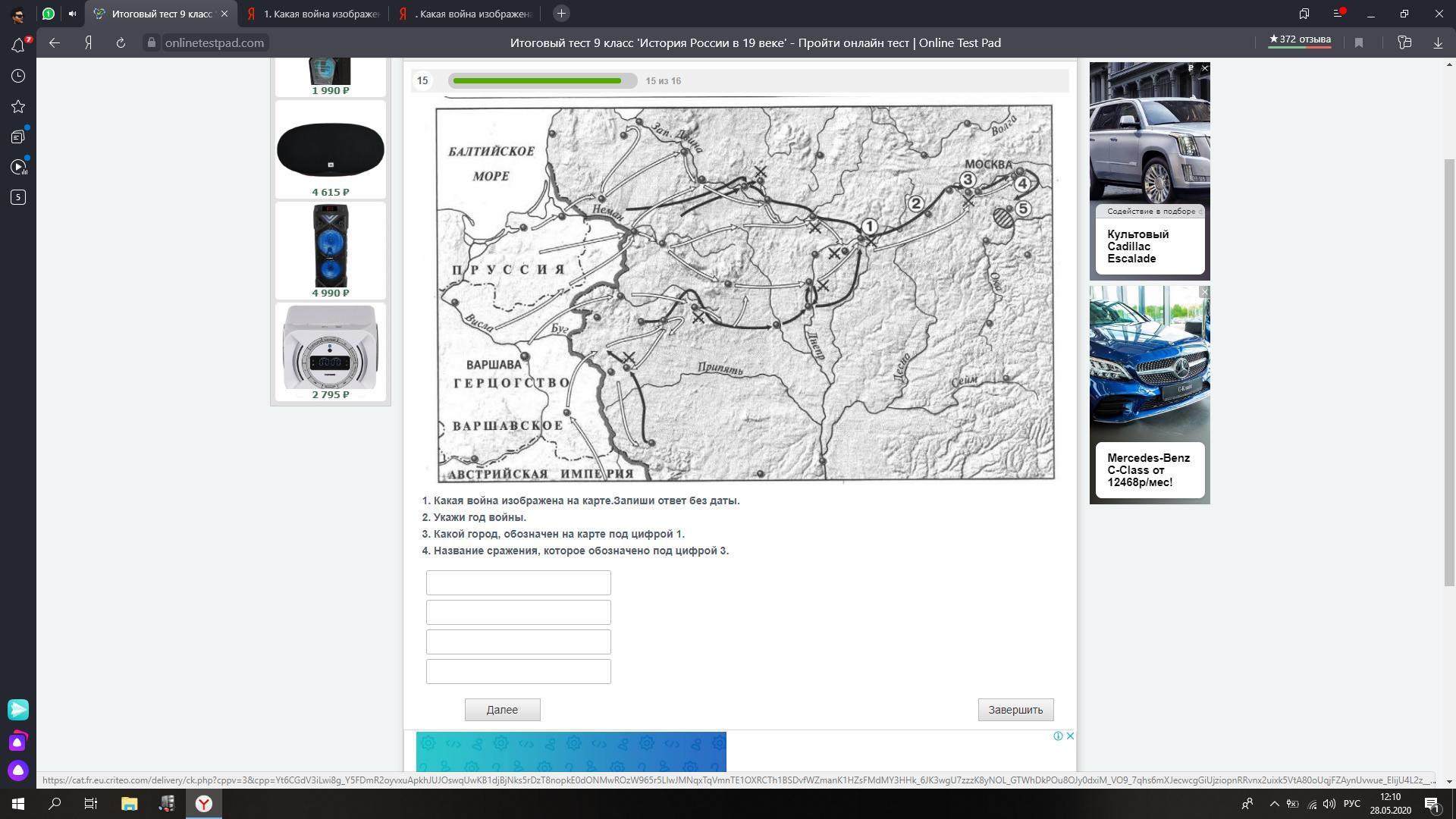Open the reading-mode icon near downloads

(1404, 43)
